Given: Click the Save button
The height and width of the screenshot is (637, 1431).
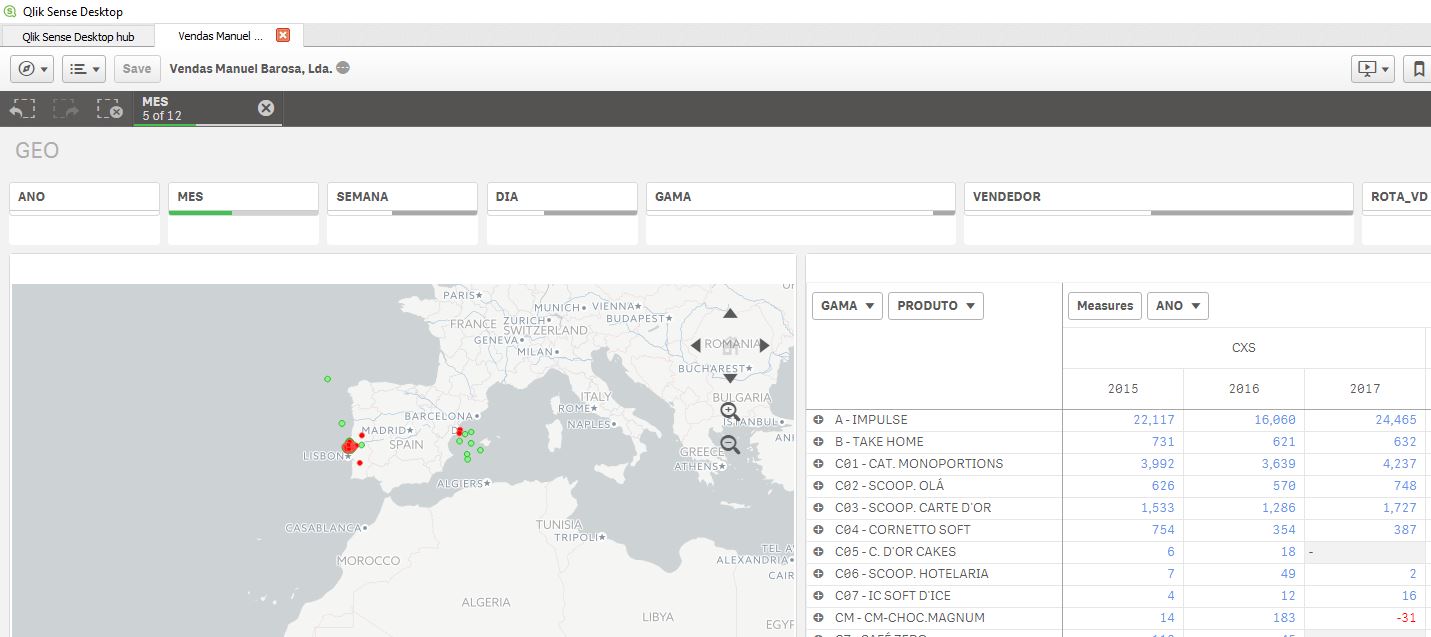Looking at the screenshot, I should pos(137,69).
